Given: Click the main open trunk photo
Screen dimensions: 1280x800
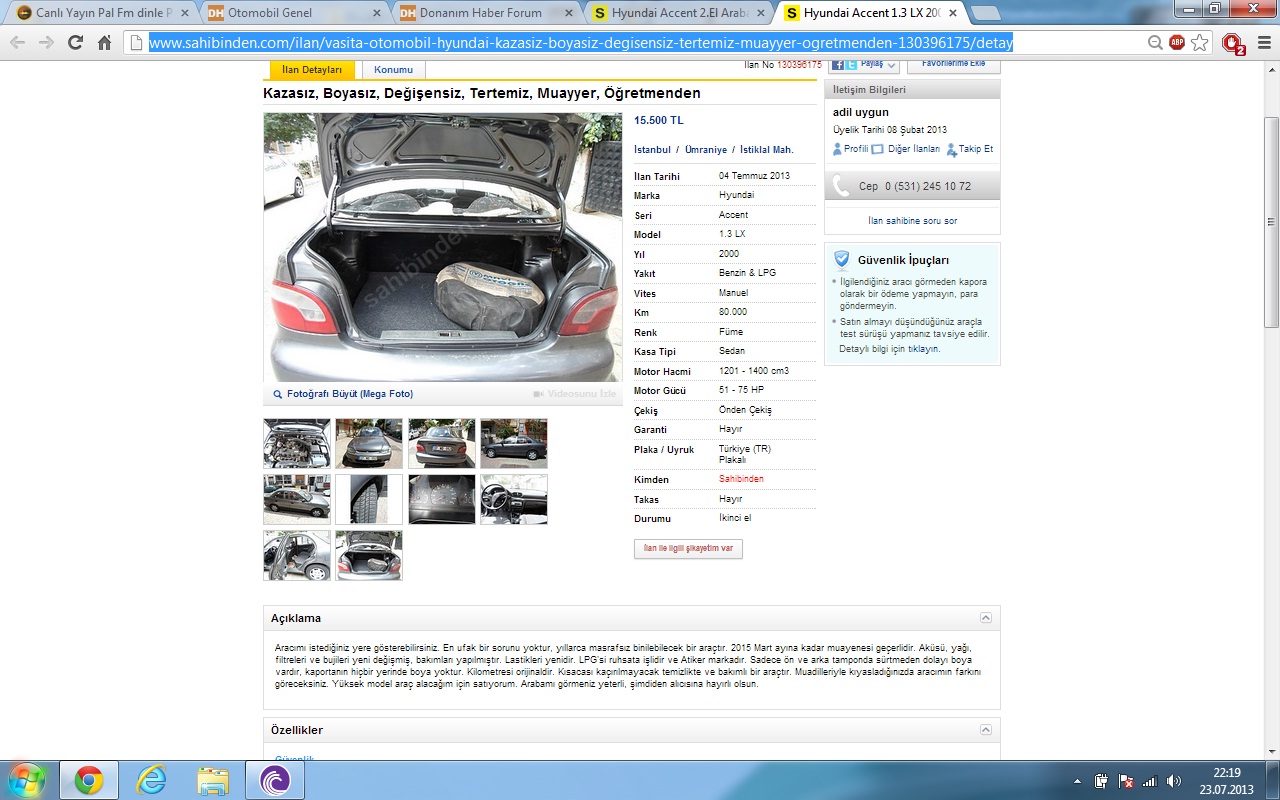Looking at the screenshot, I should (442, 247).
